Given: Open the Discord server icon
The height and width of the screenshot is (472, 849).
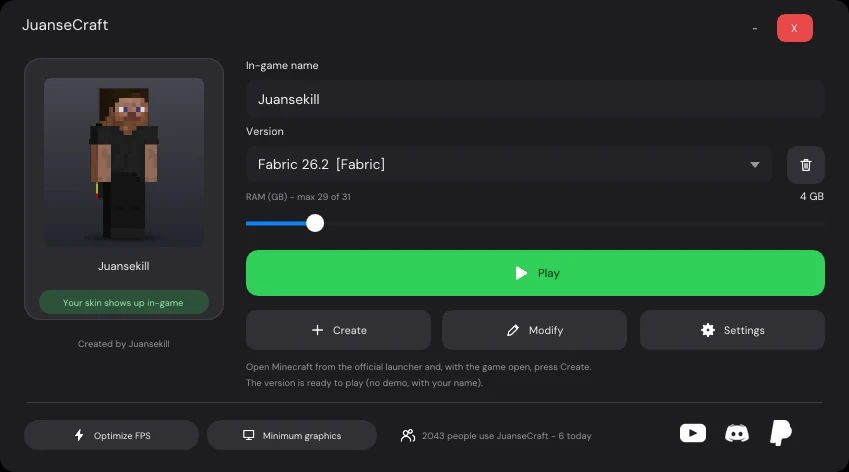Looking at the screenshot, I should (x=737, y=433).
